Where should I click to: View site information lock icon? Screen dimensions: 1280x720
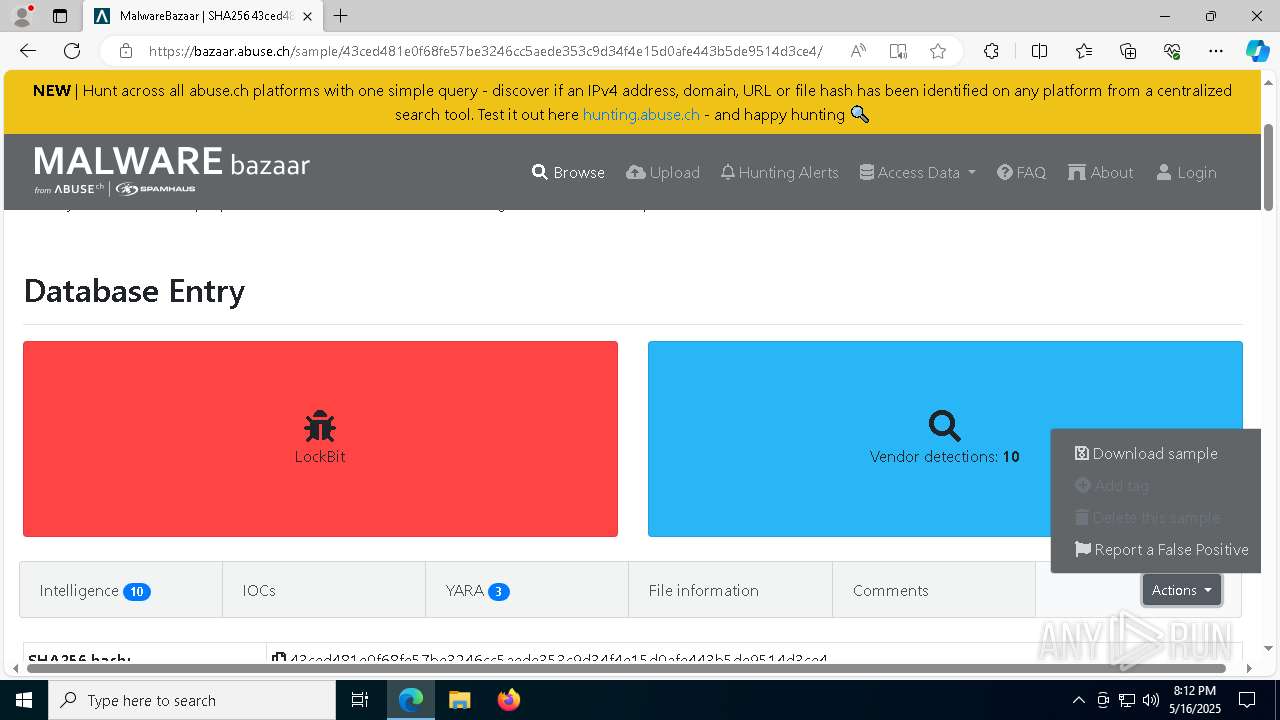pos(125,51)
